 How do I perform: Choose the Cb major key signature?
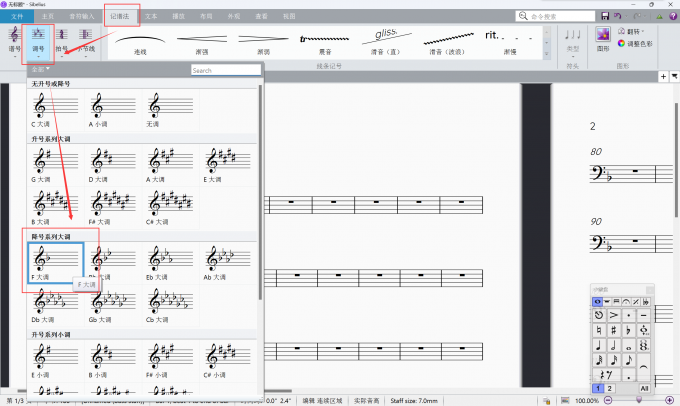pyautogui.click(x=170, y=305)
